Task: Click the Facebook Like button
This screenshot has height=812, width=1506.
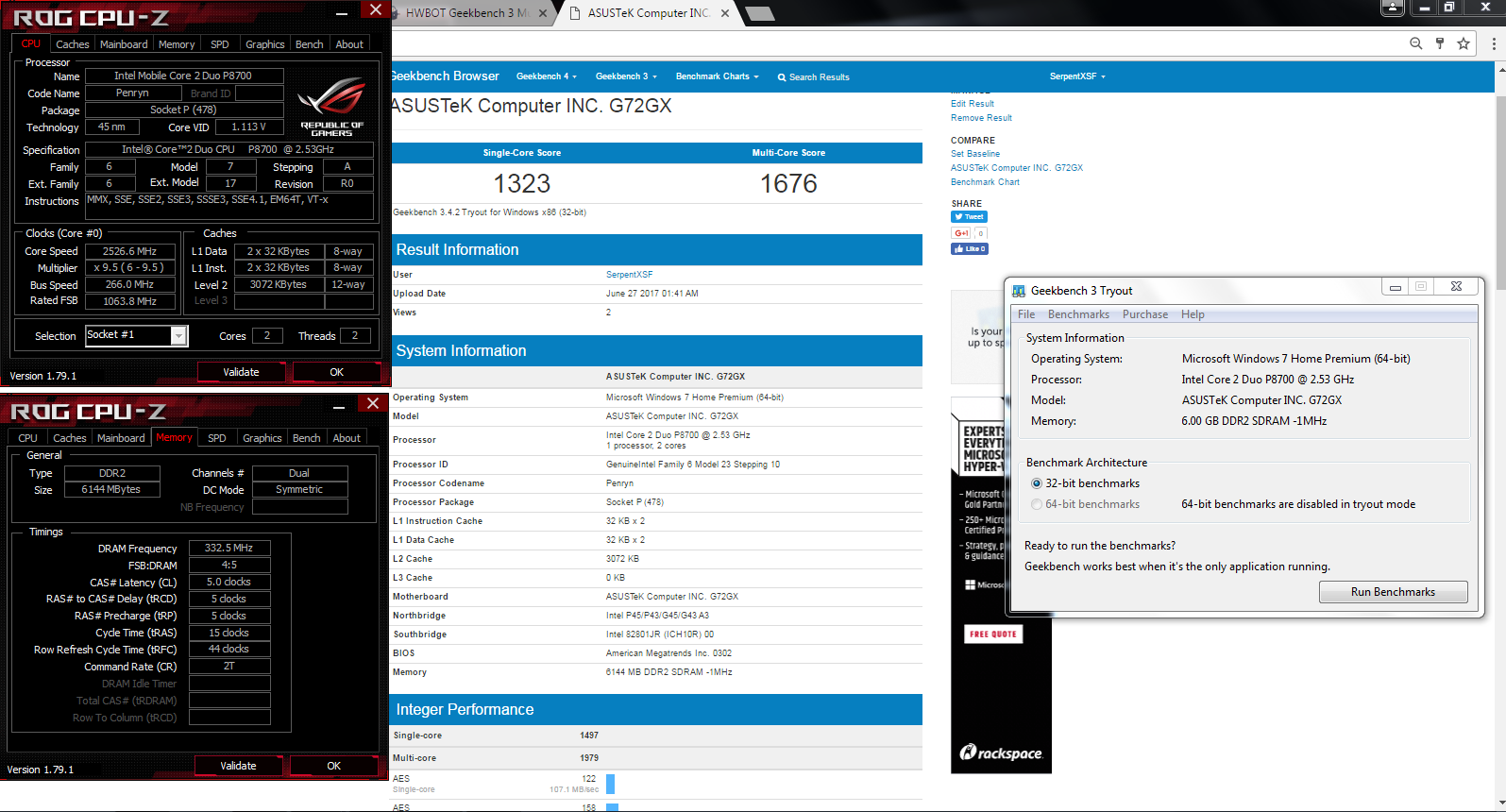Action: (970, 249)
